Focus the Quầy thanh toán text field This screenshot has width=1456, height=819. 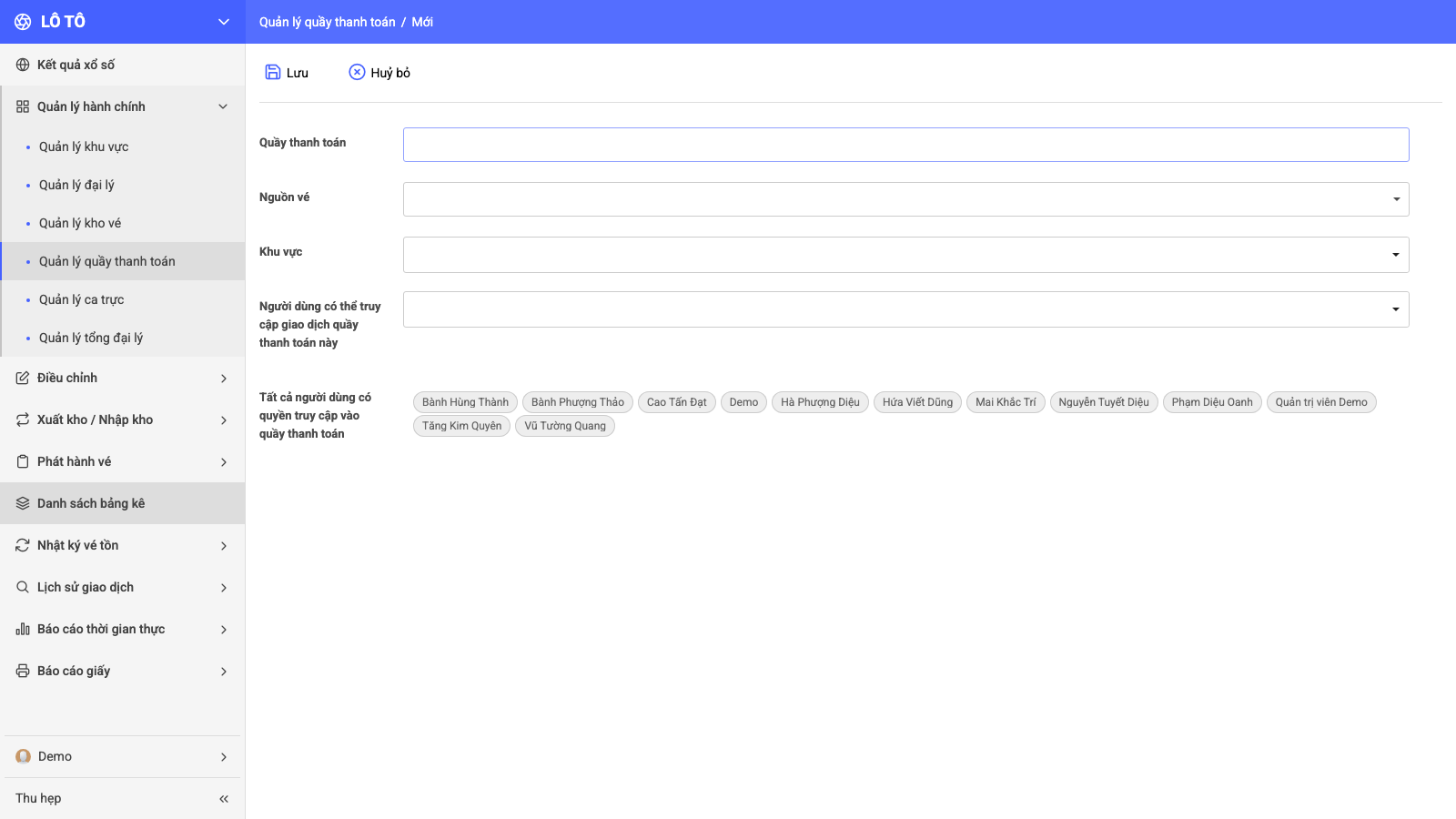(x=905, y=145)
